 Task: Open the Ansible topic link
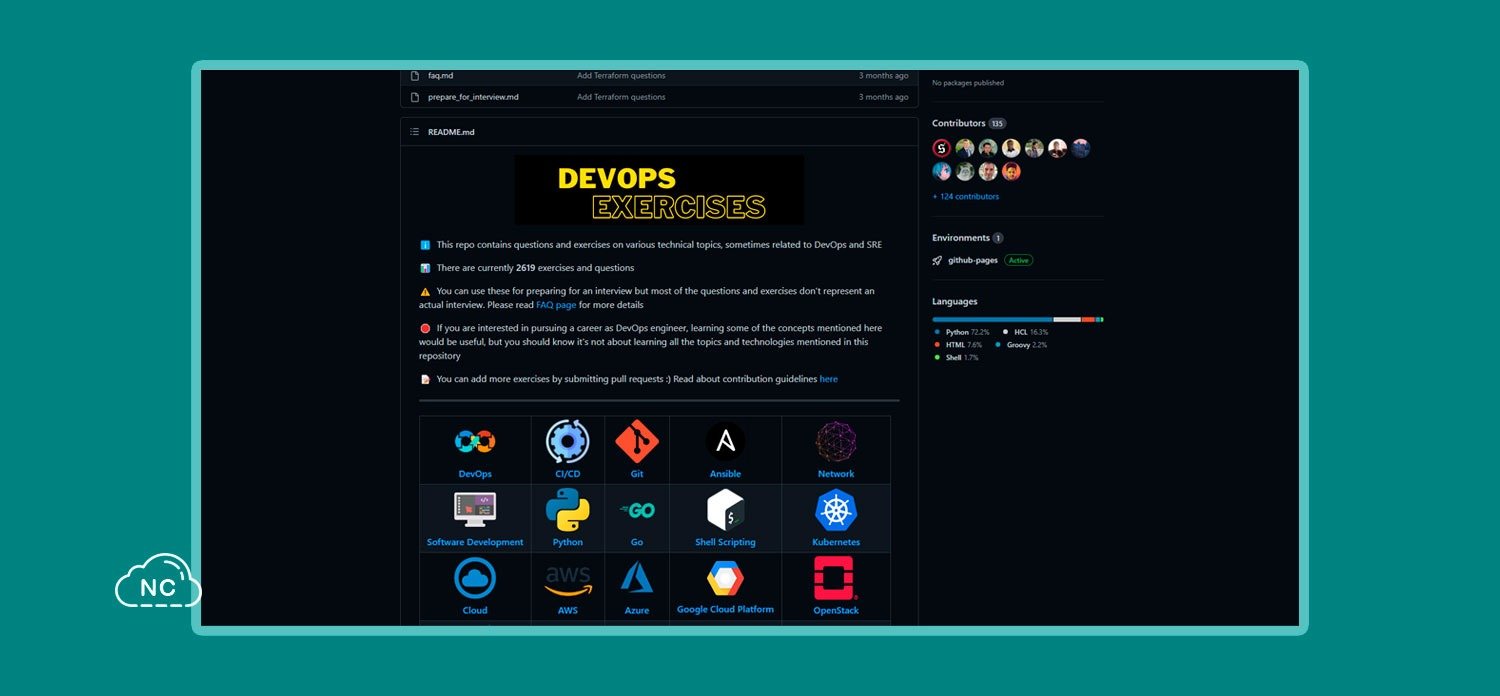tap(725, 474)
